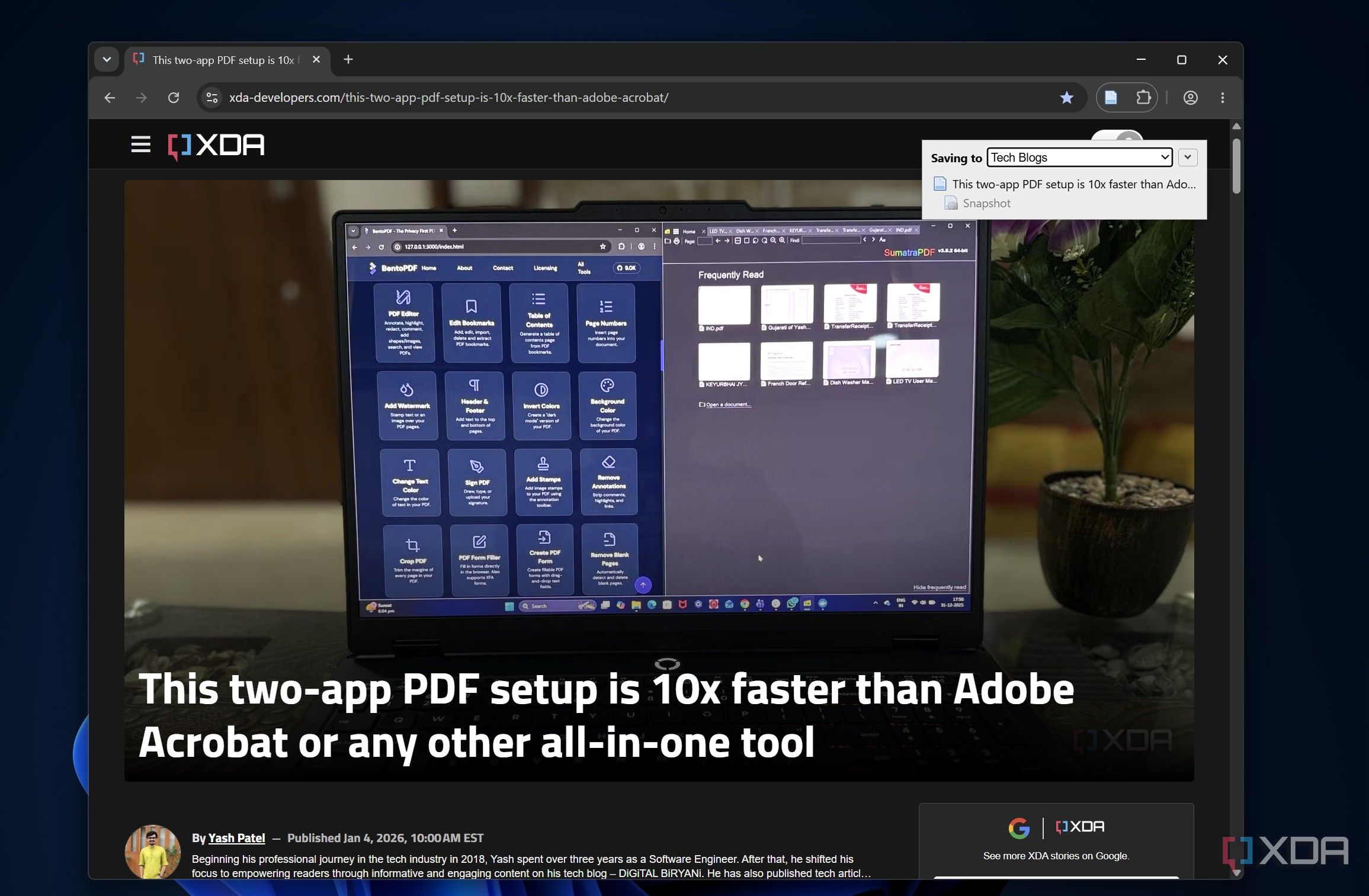
Task: Close the XDA article tab
Action: click(x=316, y=59)
